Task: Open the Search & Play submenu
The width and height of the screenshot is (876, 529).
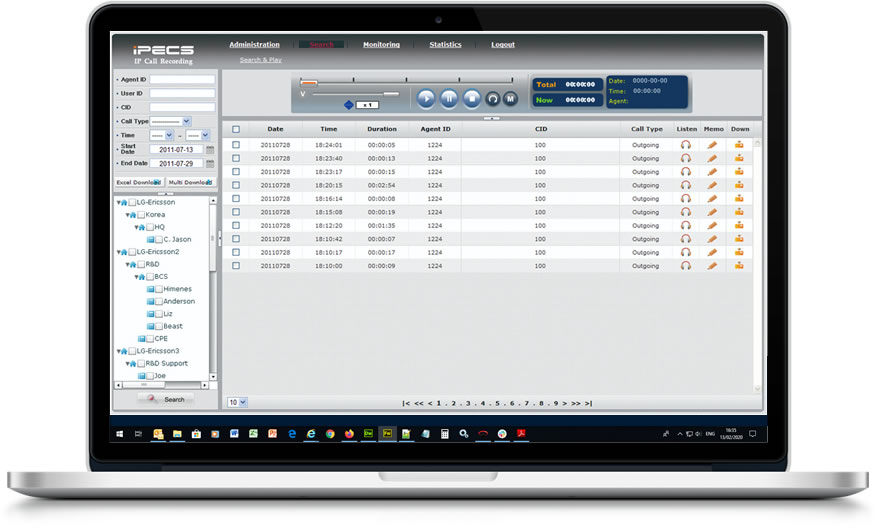Action: tap(261, 60)
